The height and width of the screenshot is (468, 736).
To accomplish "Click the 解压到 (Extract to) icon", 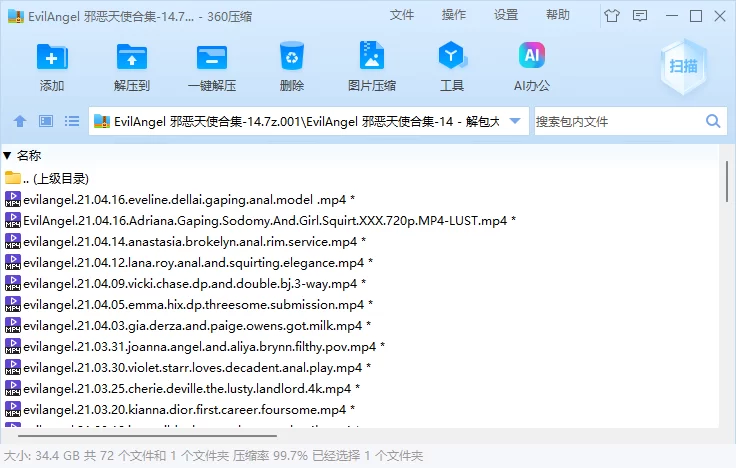I will [x=131, y=58].
